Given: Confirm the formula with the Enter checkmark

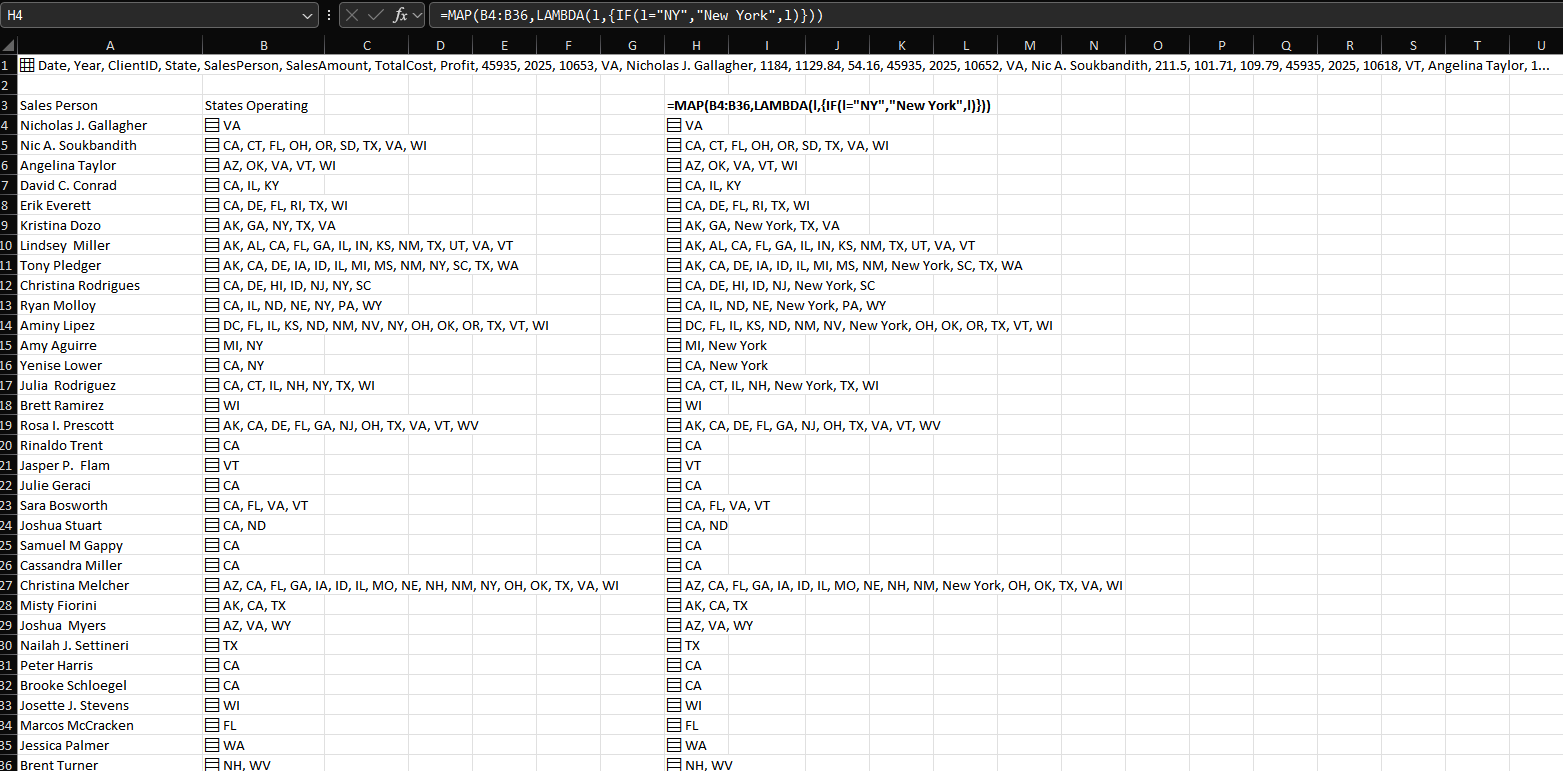Looking at the screenshot, I should [376, 15].
